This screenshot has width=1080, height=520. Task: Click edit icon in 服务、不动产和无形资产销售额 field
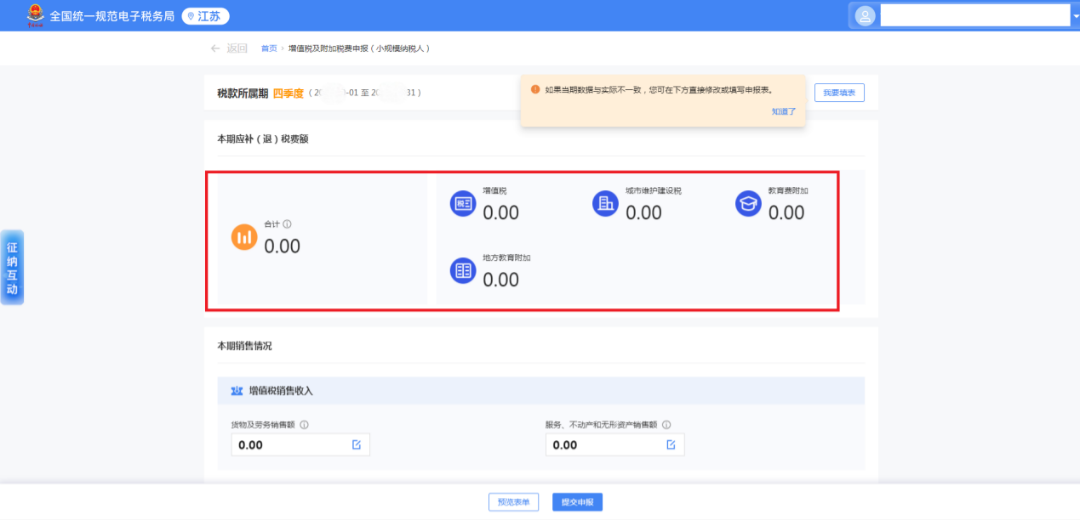point(671,445)
